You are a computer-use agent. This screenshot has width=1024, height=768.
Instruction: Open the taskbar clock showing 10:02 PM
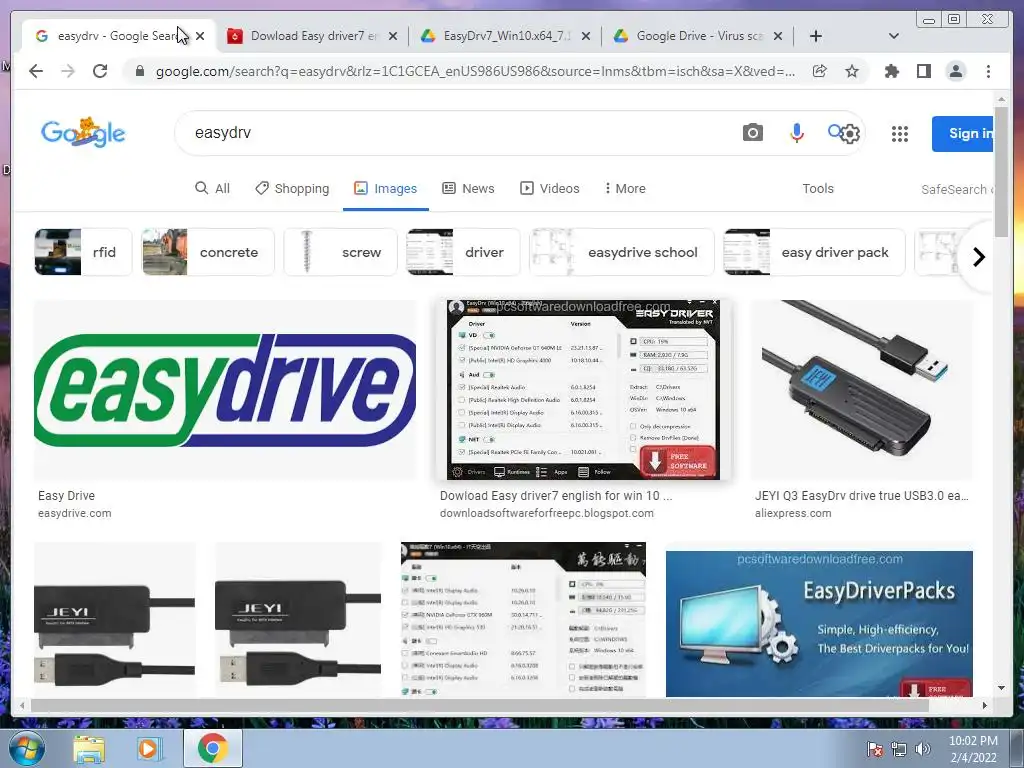tap(973, 749)
